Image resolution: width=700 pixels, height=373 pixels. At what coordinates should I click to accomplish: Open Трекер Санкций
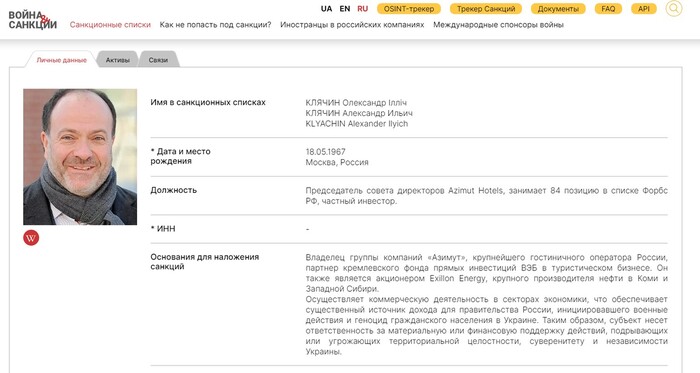[x=486, y=8]
